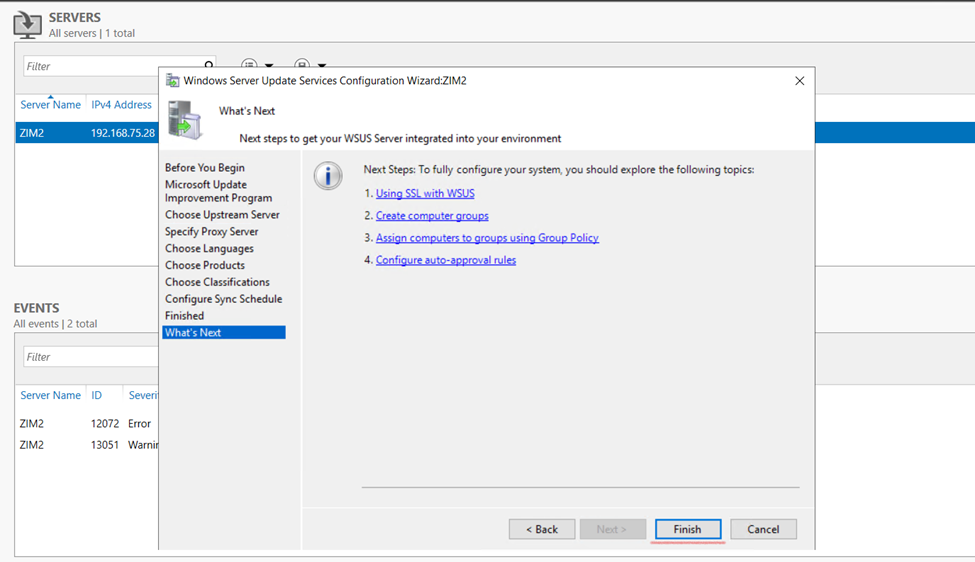Go back with the Back button
The width and height of the screenshot is (975, 562).
[x=542, y=529]
